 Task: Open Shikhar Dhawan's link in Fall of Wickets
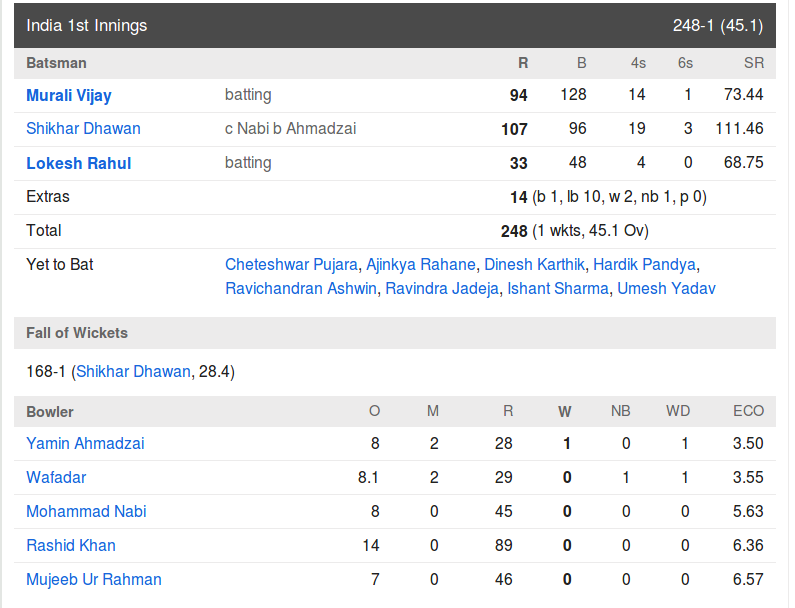pyautogui.click(x=133, y=371)
